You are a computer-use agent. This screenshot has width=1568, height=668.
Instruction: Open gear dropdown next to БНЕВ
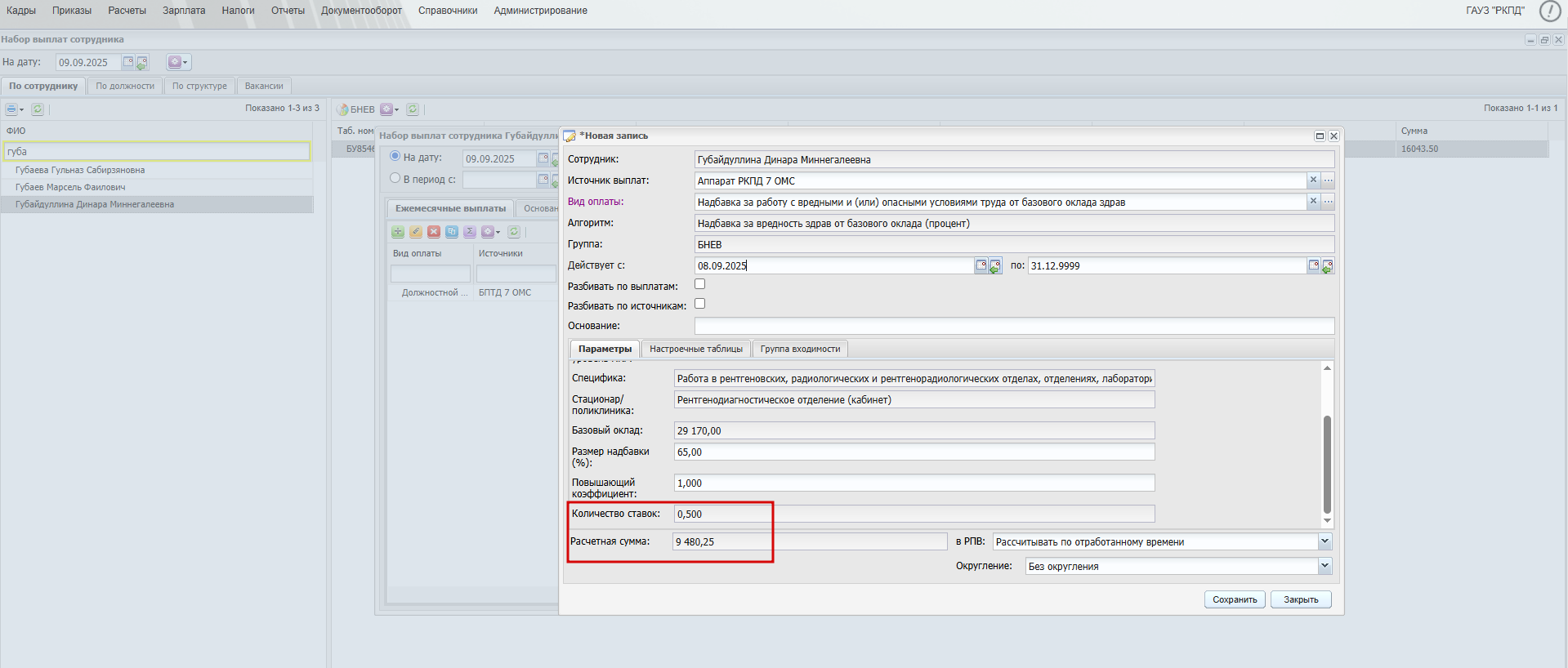pos(390,109)
